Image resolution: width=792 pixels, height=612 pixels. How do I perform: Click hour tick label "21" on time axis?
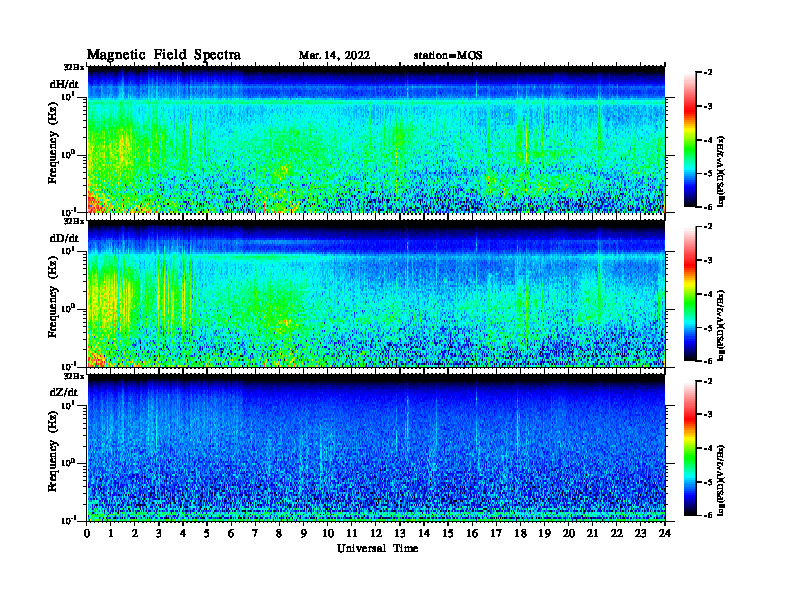coord(592,534)
